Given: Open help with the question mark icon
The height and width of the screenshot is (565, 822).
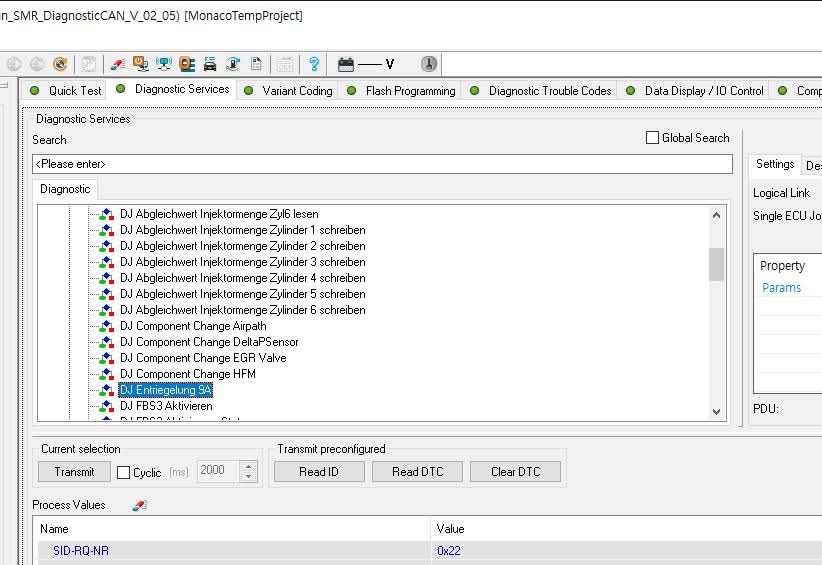Looking at the screenshot, I should tap(314, 64).
